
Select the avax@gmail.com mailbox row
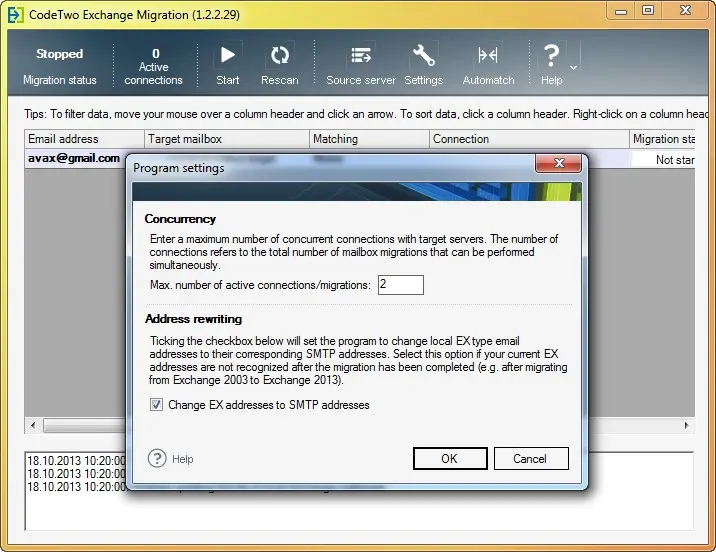pyautogui.click(x=75, y=158)
